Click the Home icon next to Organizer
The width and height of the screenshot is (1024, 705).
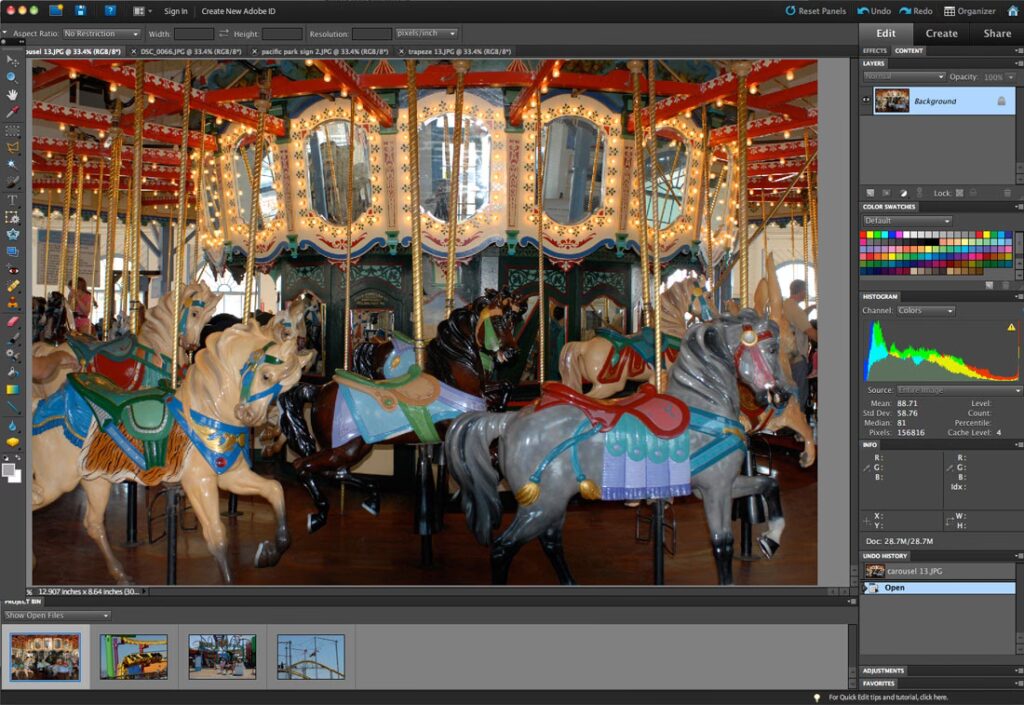click(x=1012, y=11)
